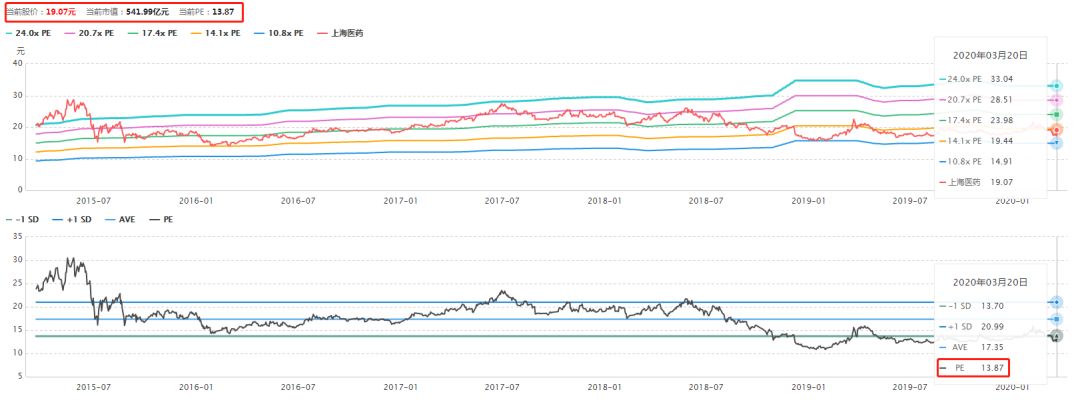Toggle the -1 SD legend series
The height and width of the screenshot is (410, 1080).
tap(20, 219)
